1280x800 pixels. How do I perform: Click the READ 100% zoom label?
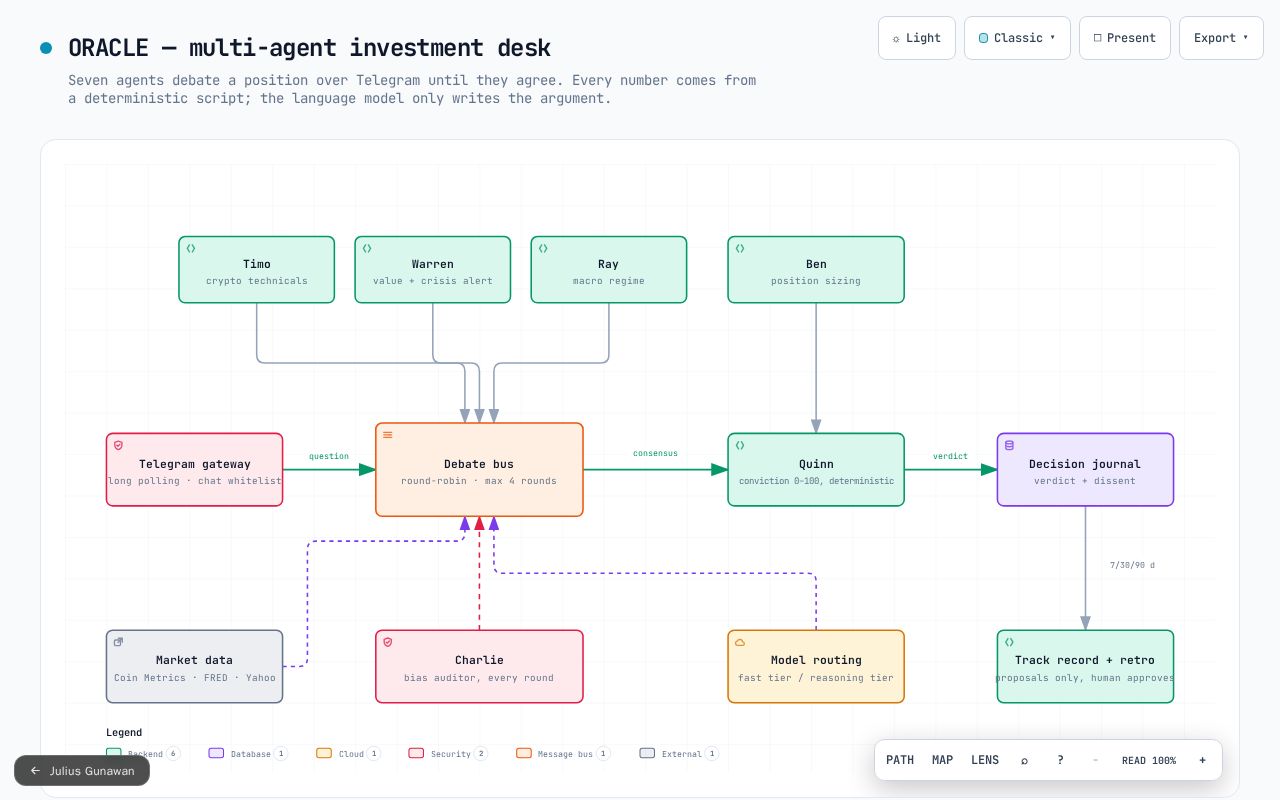[1149, 760]
